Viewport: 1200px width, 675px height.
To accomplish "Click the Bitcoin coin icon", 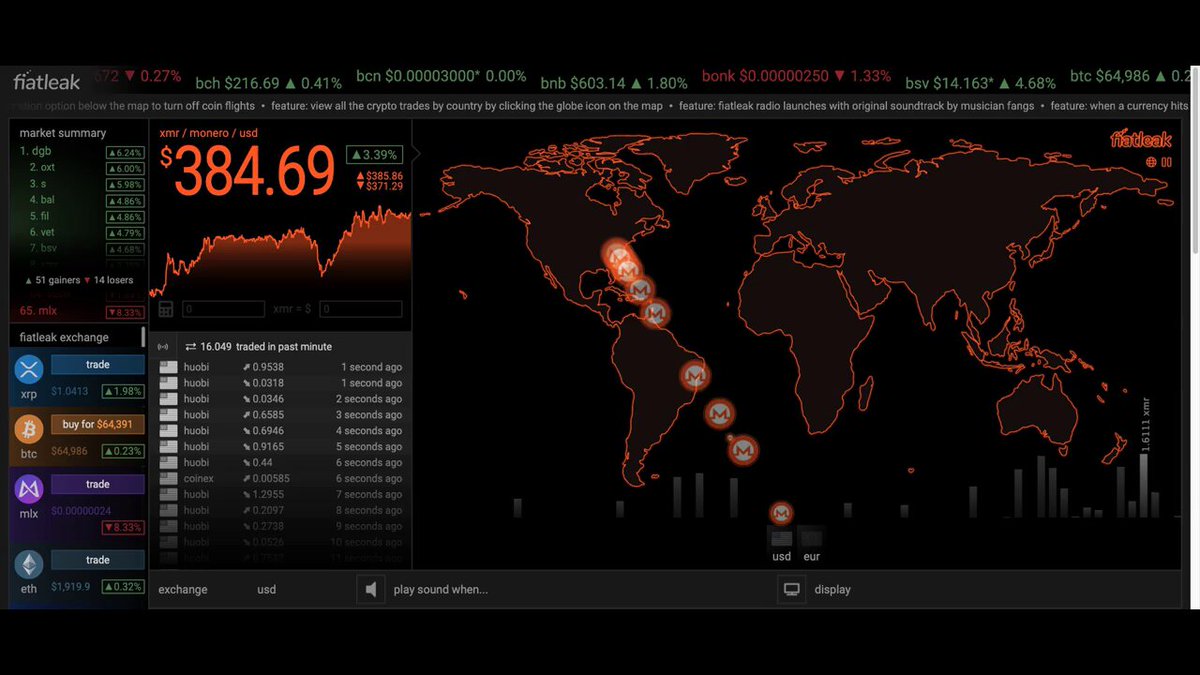I will click(x=28, y=429).
